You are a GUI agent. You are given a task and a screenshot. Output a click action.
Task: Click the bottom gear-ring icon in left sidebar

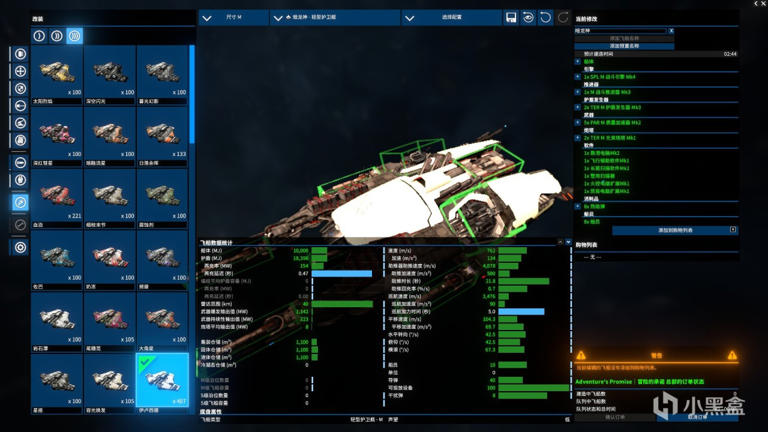coord(20,247)
